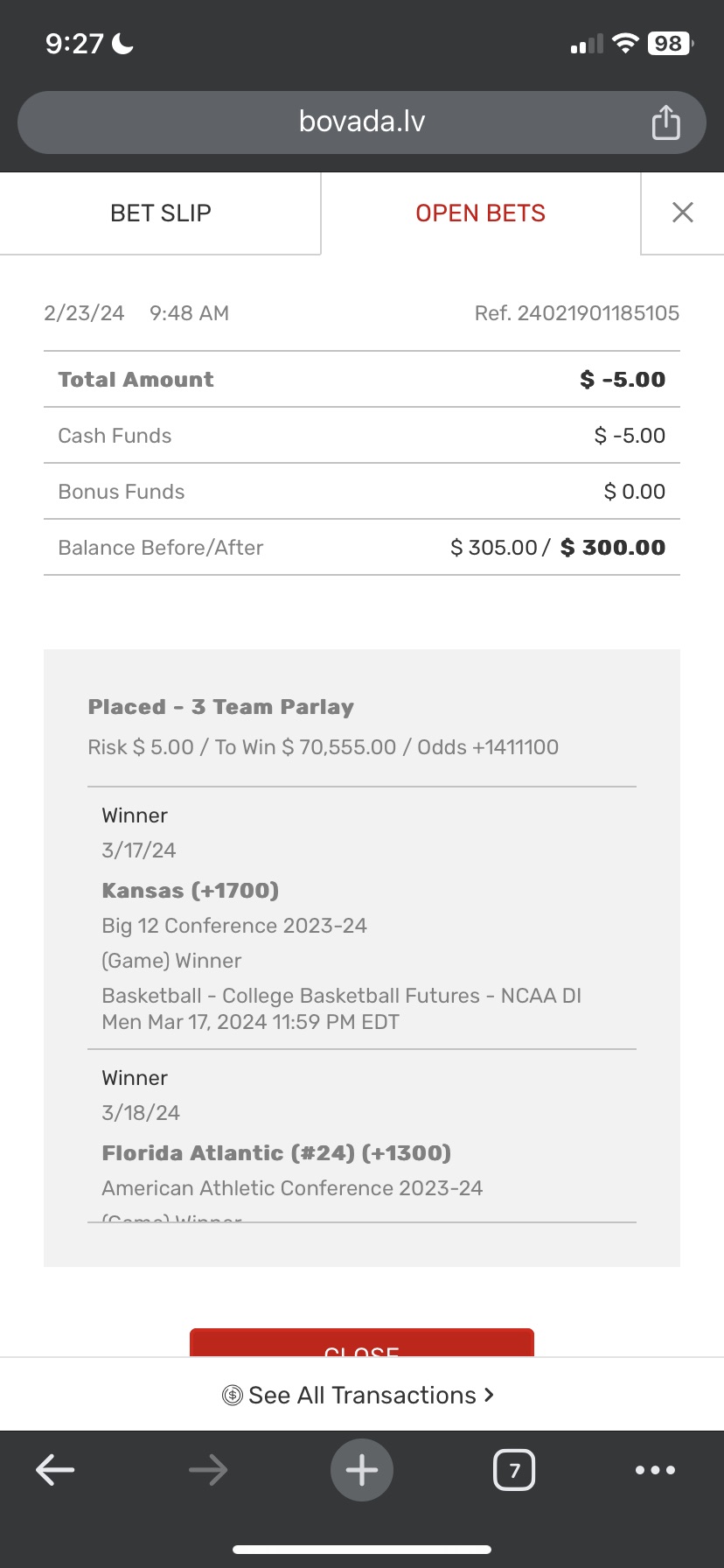Open a new tab with plus button
724x1568 pixels.
click(362, 1470)
